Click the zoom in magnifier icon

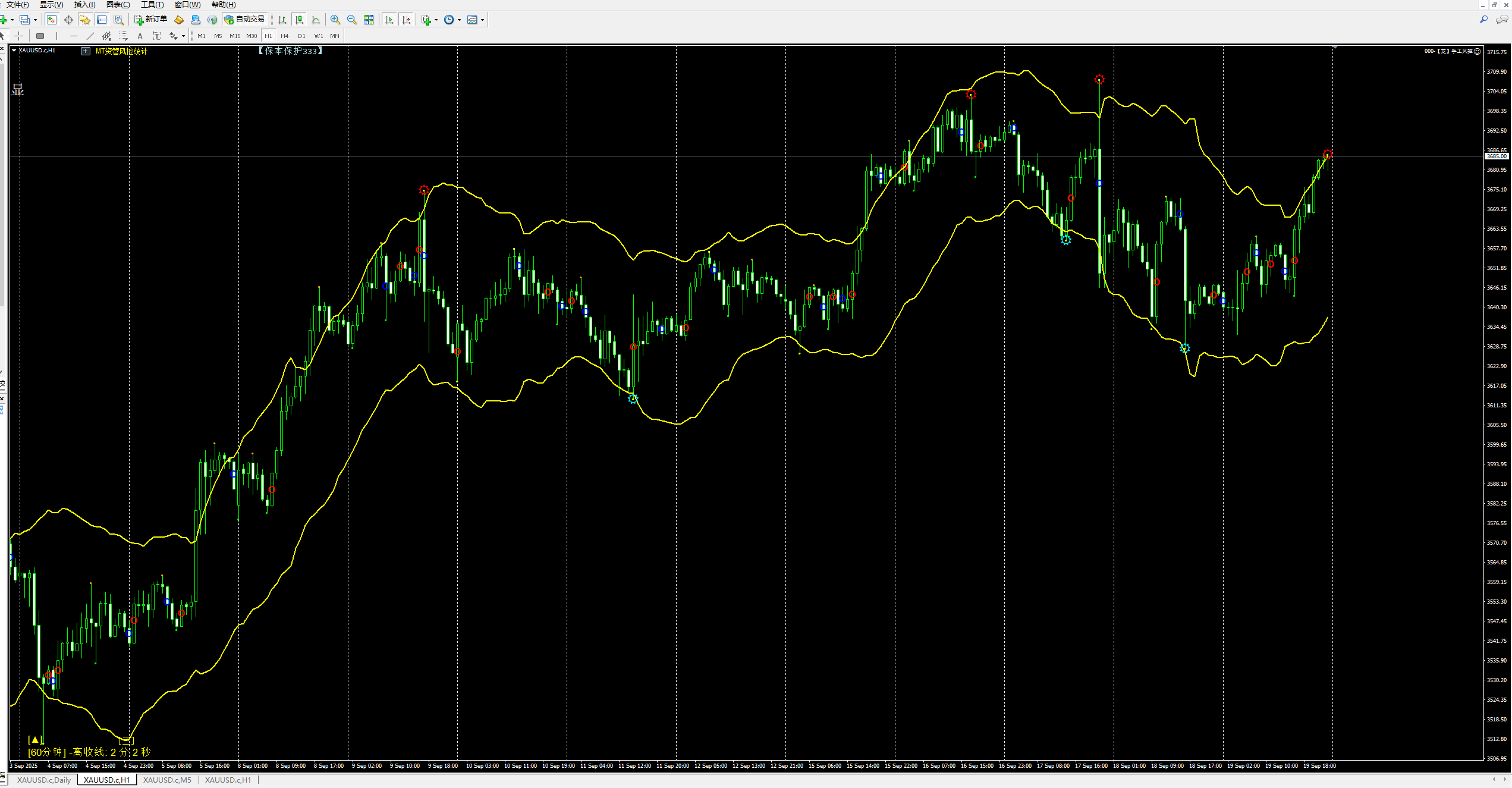(x=335, y=20)
